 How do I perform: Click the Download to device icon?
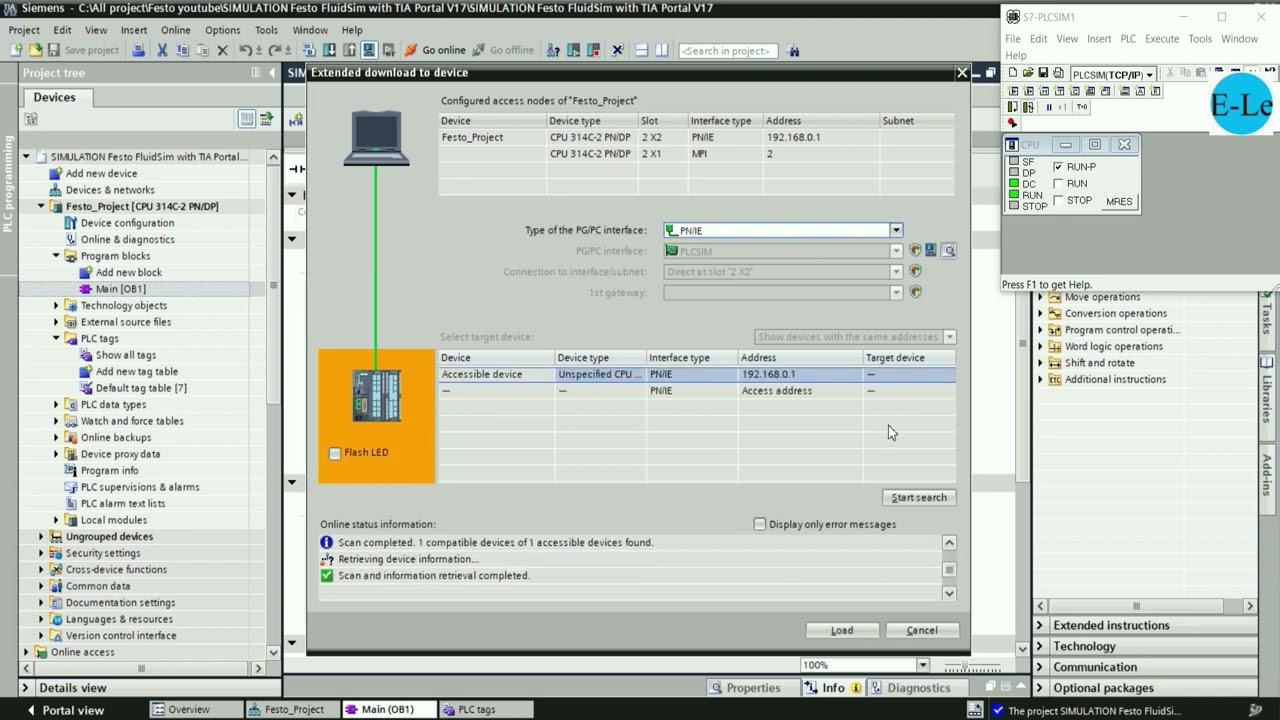pos(329,50)
